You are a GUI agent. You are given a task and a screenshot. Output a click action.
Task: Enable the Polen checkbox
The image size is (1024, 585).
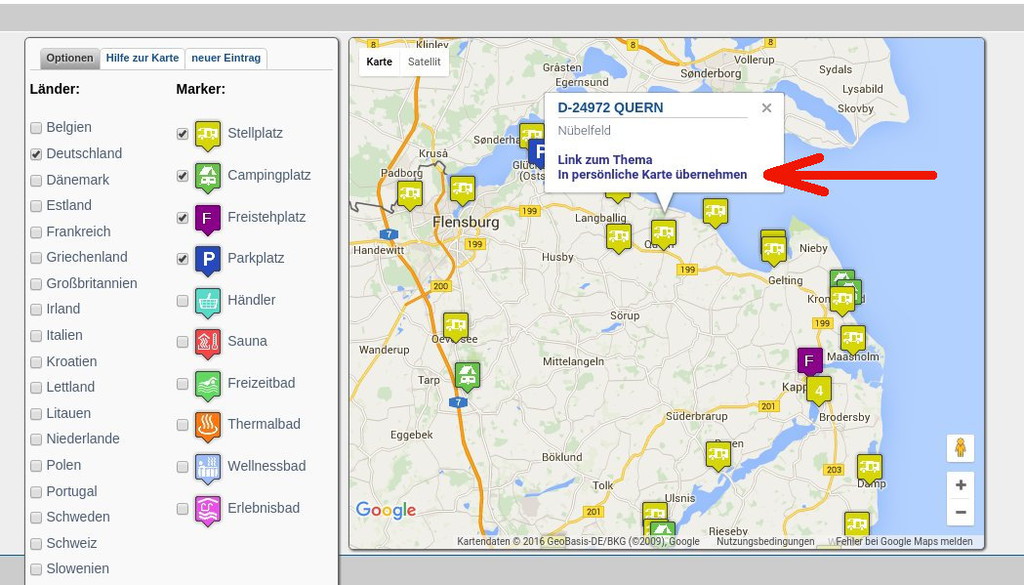(37, 466)
